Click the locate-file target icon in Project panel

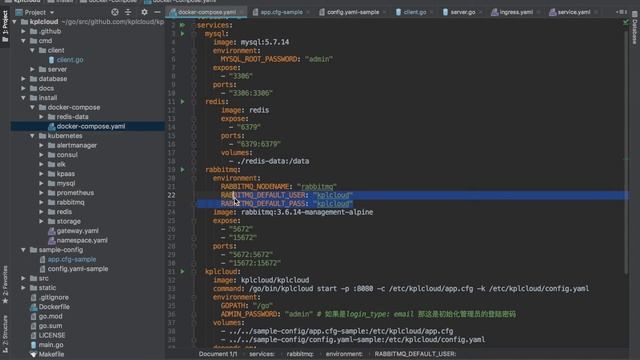click(x=115, y=12)
